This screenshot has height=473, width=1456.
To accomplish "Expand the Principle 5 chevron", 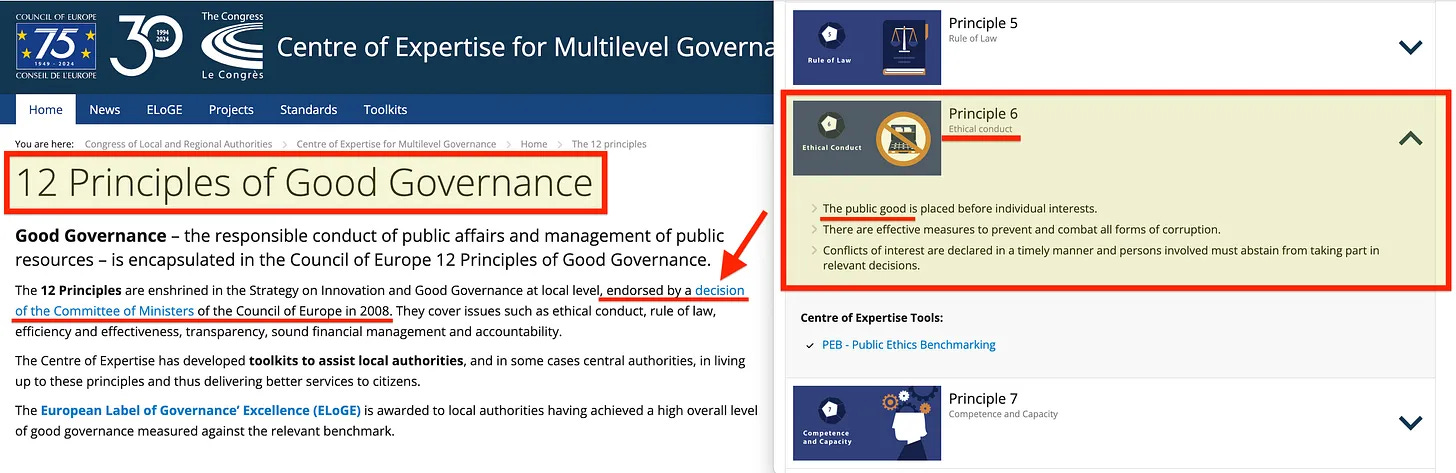I will pyautogui.click(x=1410, y=47).
